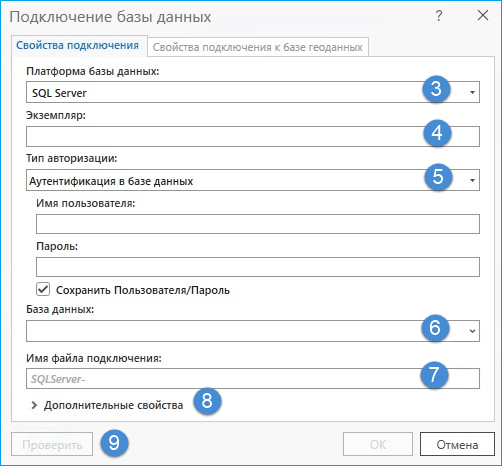The width and height of the screenshot is (502, 466).
Task: Switch to Свойства подключения tab
Action: pyautogui.click(x=78, y=45)
